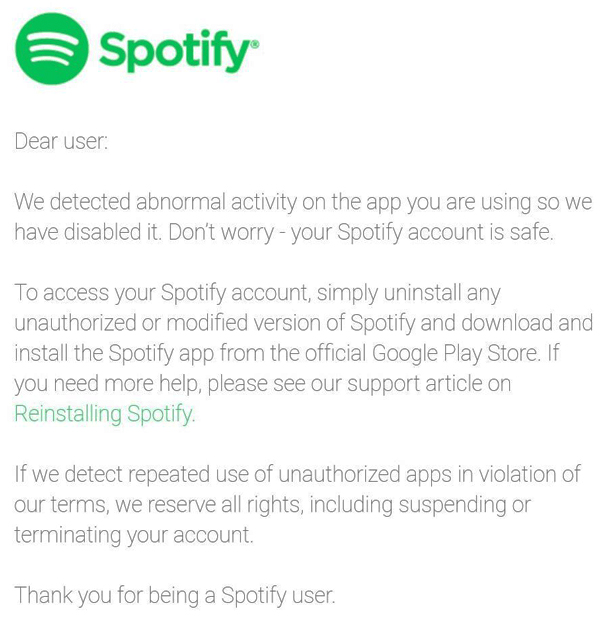This screenshot has height=619, width=600.
Task: Click the Spotify wordmark text in header
Action: [x=174, y=51]
